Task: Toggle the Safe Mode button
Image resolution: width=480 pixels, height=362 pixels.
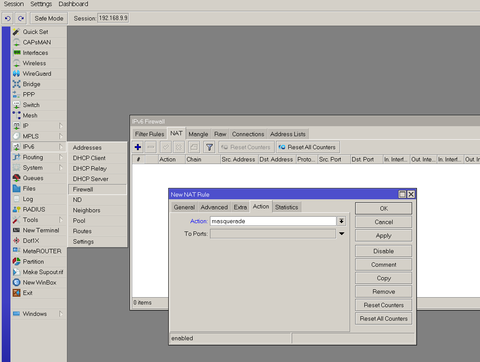Action: (x=49, y=18)
